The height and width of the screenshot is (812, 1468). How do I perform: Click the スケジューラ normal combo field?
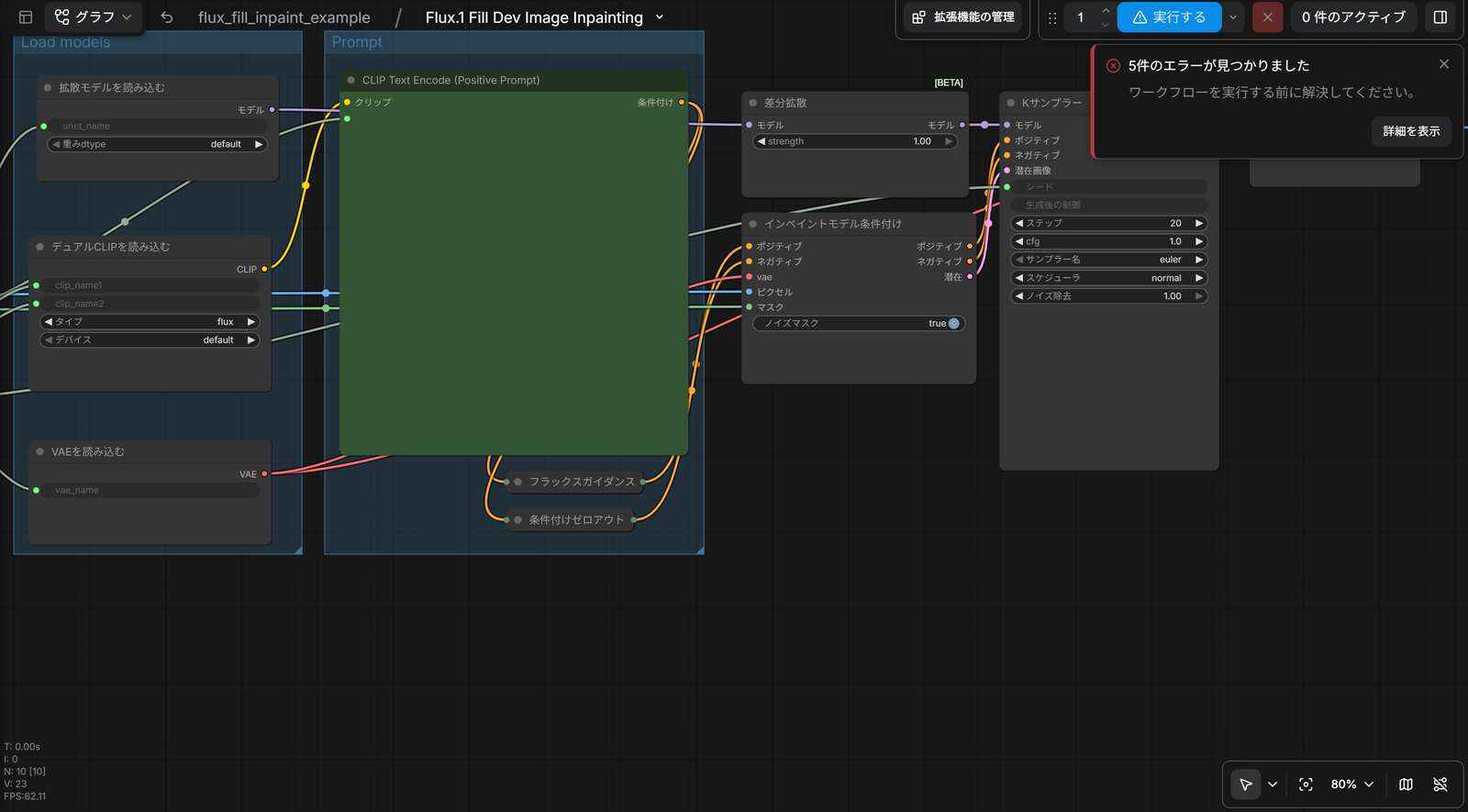tap(1109, 278)
